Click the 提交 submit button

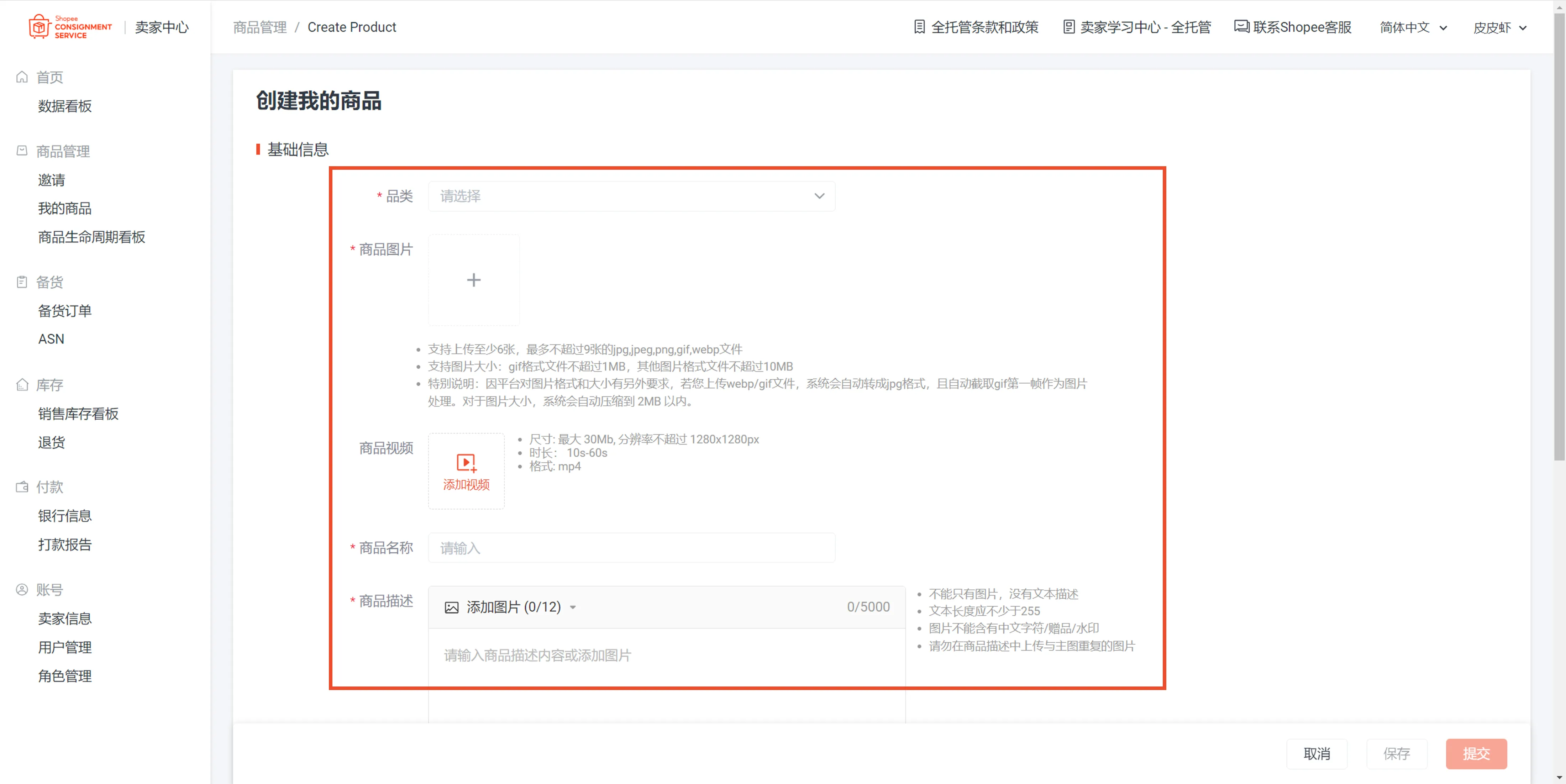[x=1476, y=754]
